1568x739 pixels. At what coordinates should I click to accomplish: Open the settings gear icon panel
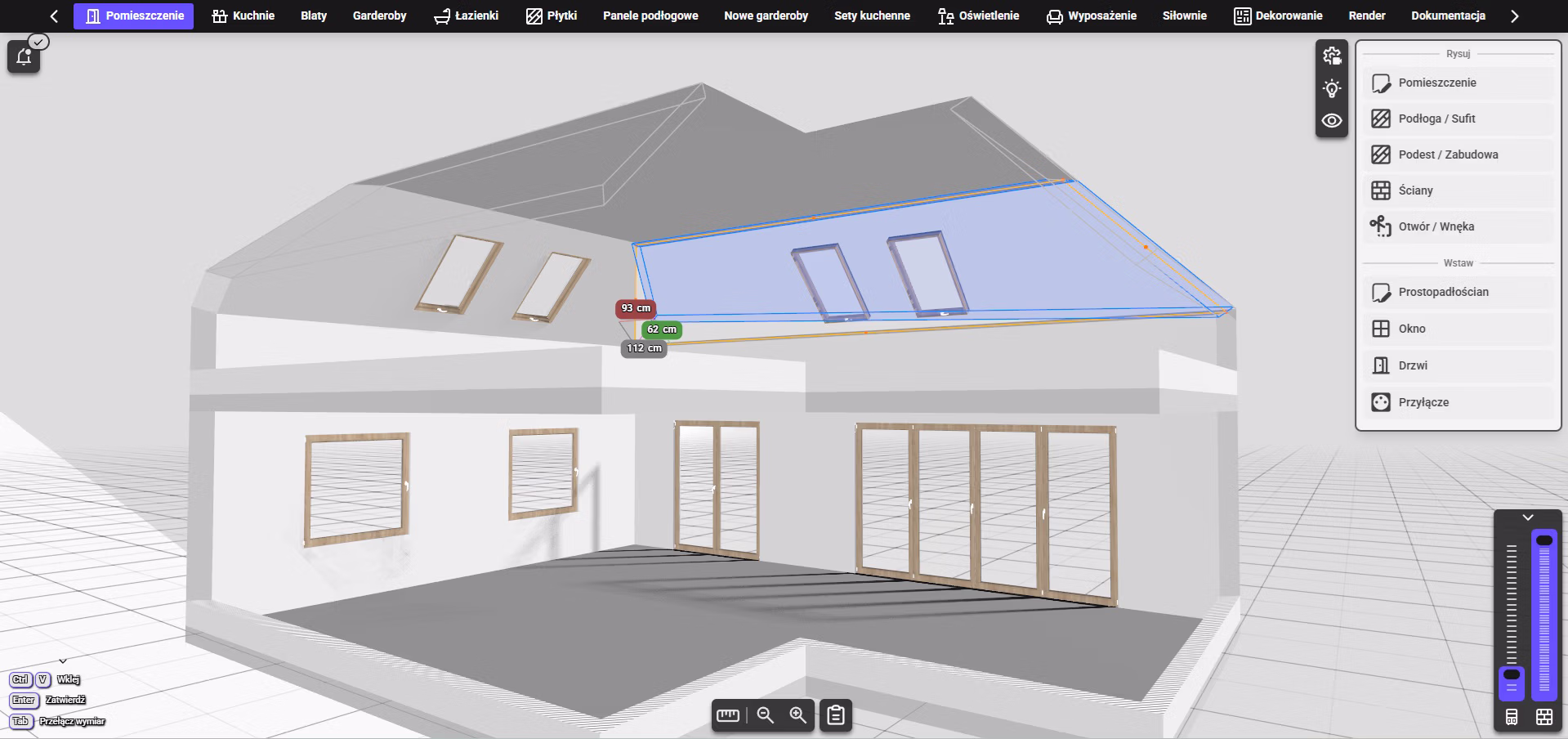point(1332,56)
